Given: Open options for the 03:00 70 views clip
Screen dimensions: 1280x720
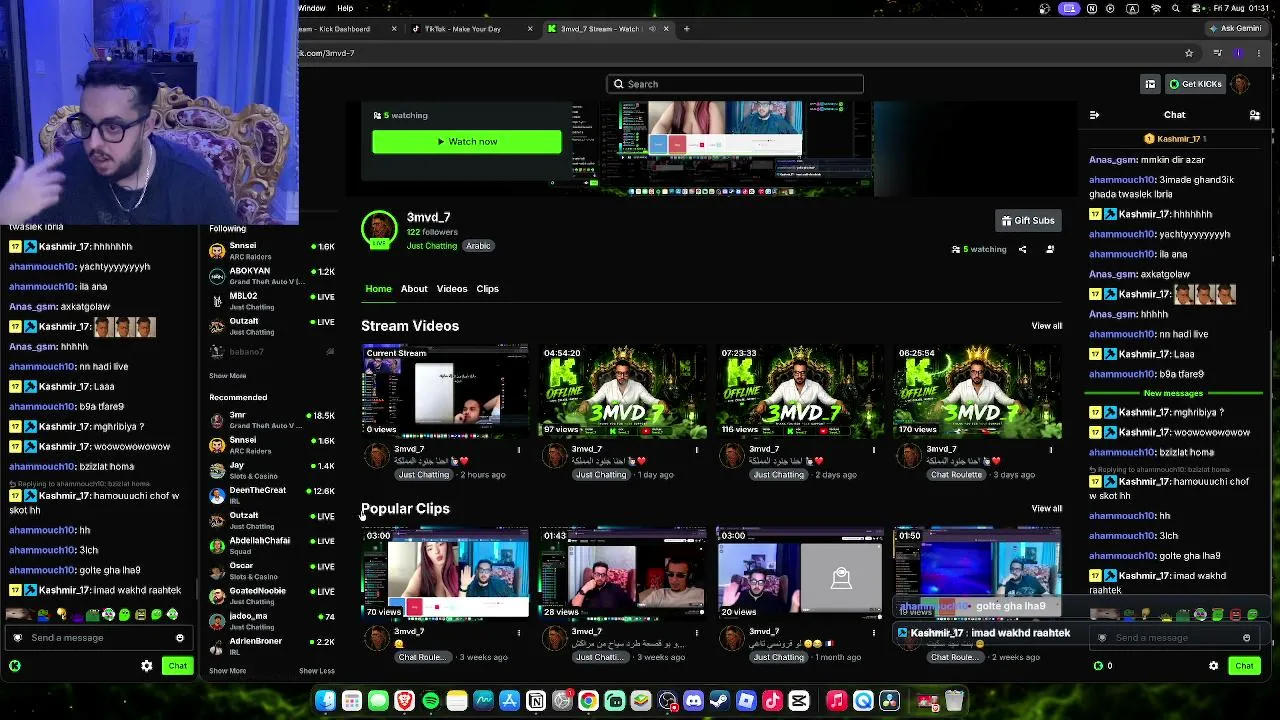Looking at the screenshot, I should click(x=519, y=632).
